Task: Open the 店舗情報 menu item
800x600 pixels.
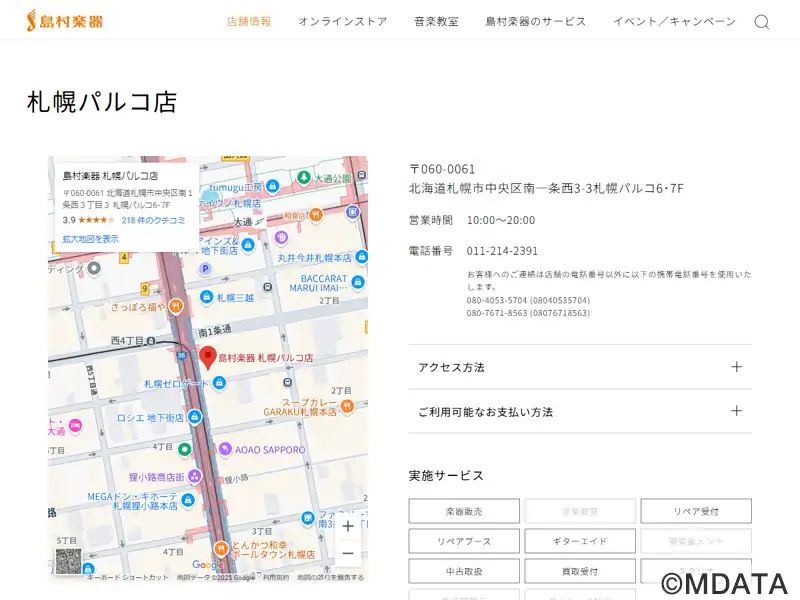Action: pos(249,21)
